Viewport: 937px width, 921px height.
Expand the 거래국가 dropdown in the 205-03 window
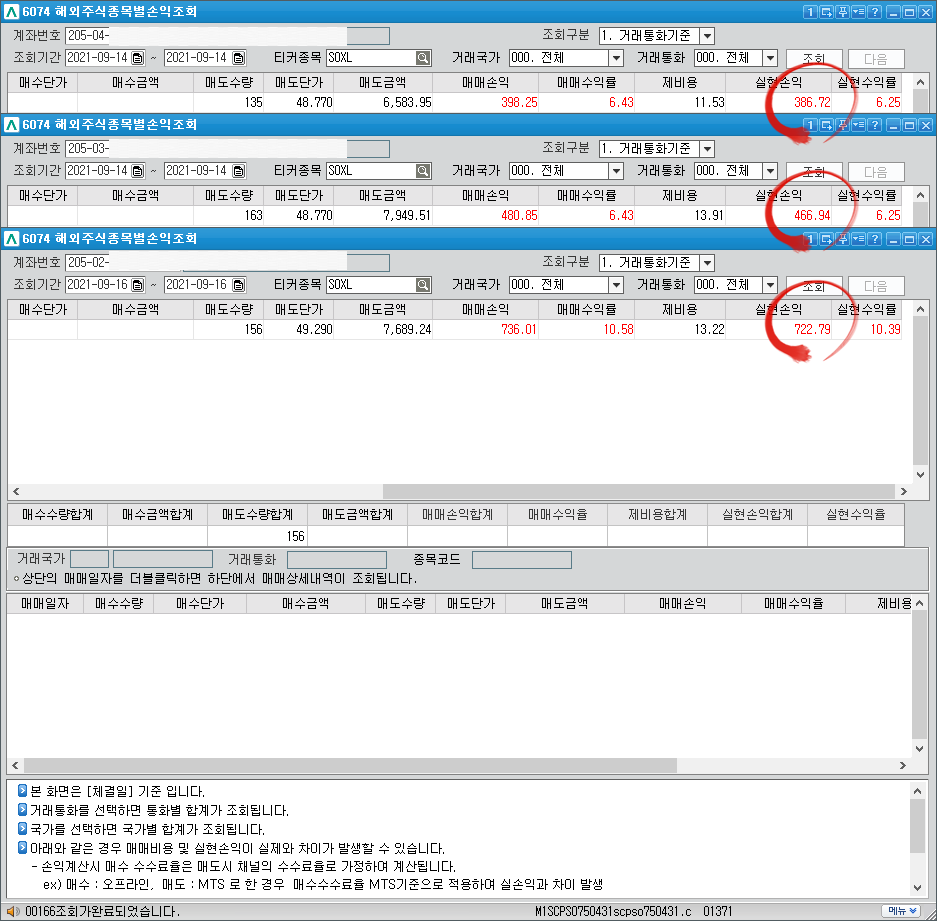(x=616, y=171)
